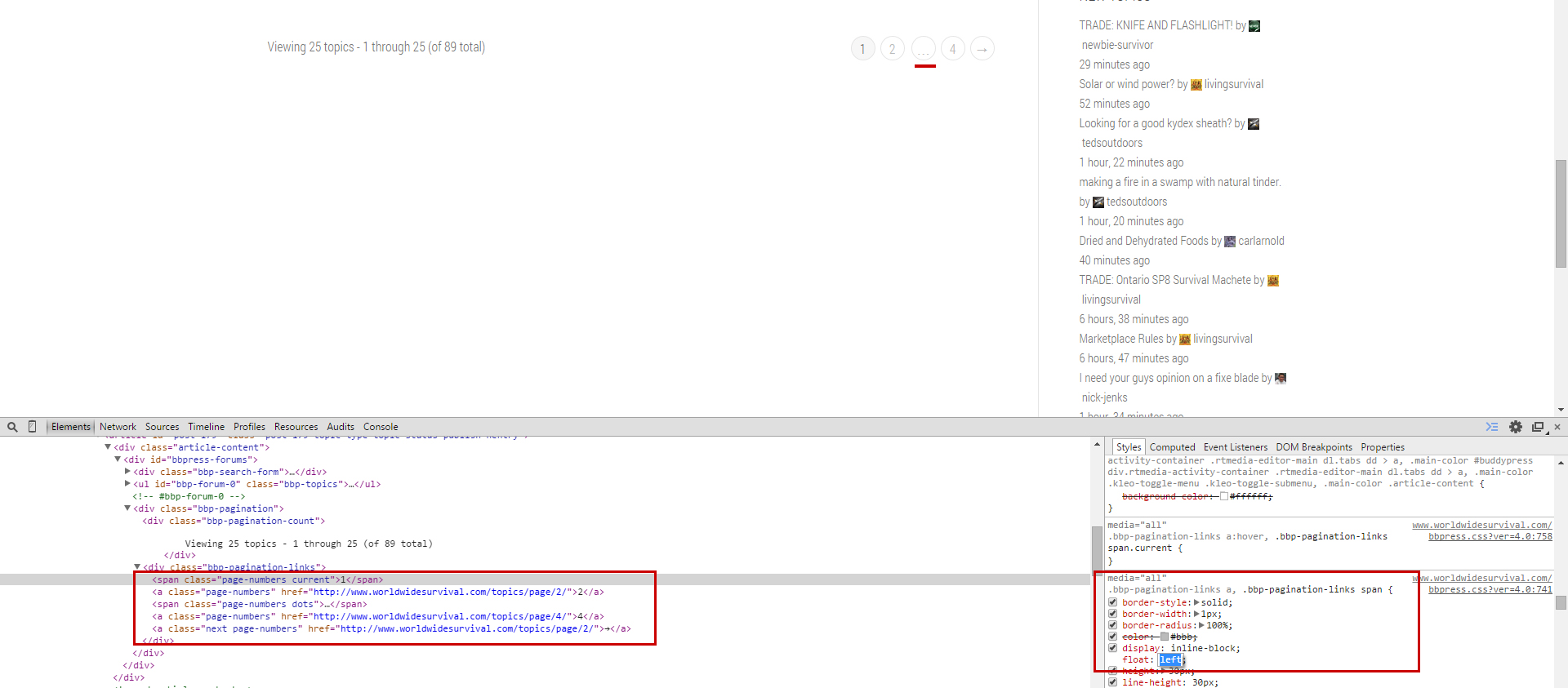Expand the bbp-search-form div node
Viewport: 1568px width, 688px height.
(x=127, y=472)
